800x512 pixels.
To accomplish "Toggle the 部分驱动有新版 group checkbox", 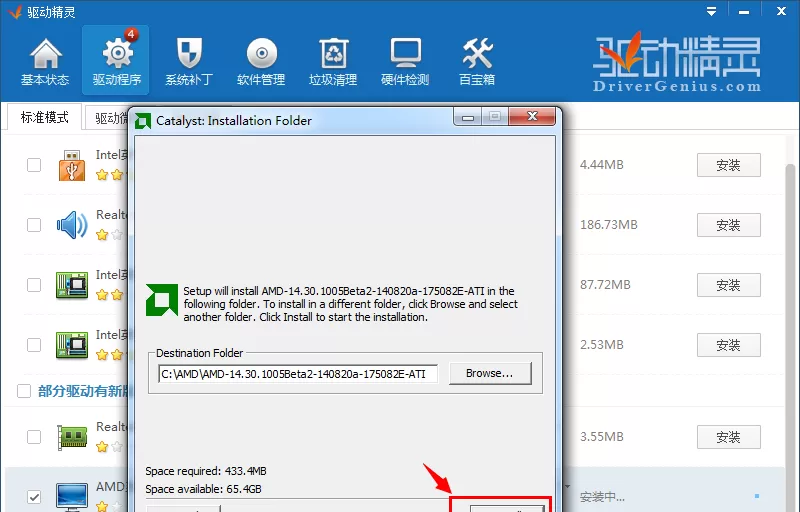I will (x=24, y=391).
